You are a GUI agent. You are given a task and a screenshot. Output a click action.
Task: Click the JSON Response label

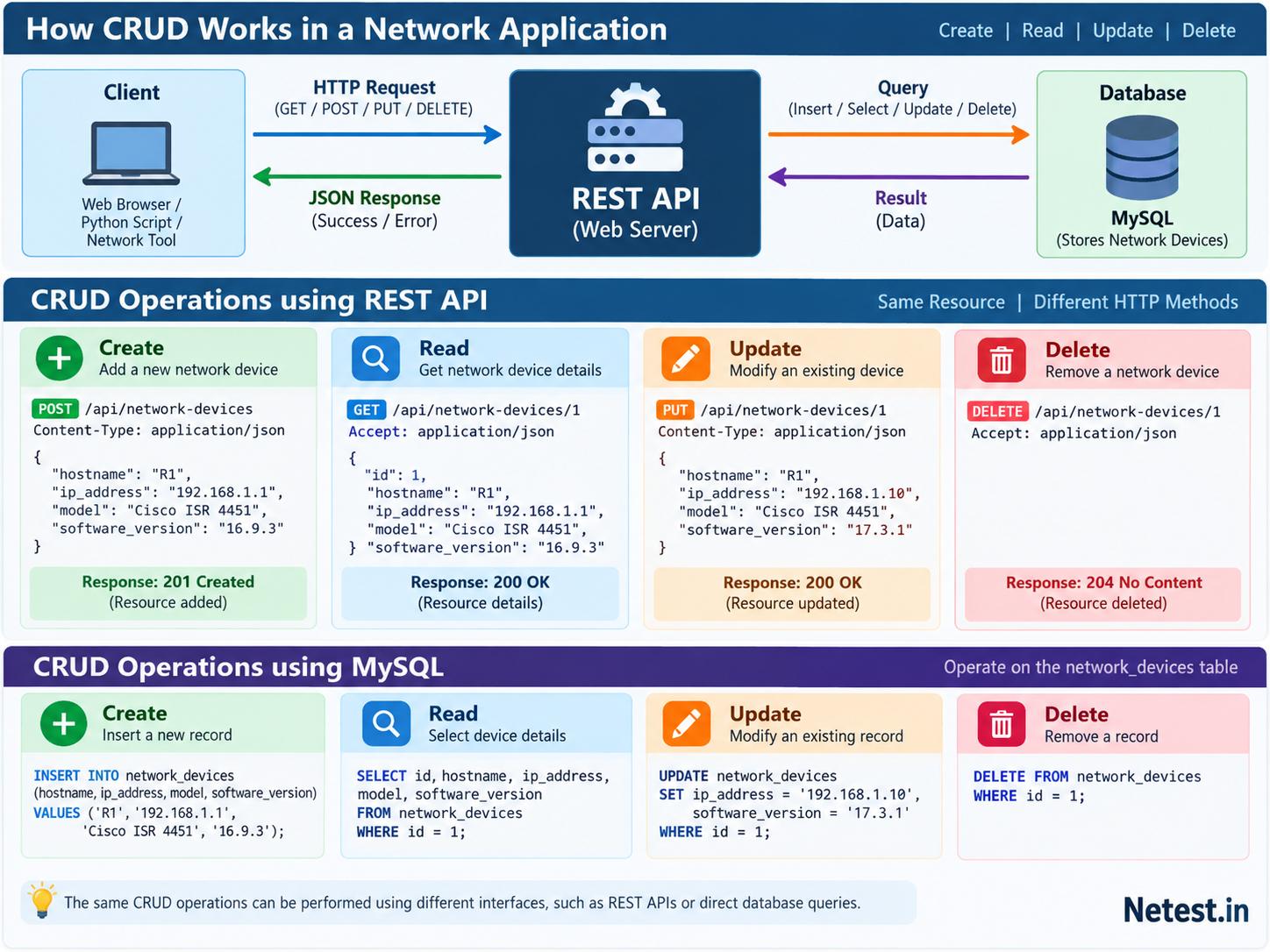[375, 198]
